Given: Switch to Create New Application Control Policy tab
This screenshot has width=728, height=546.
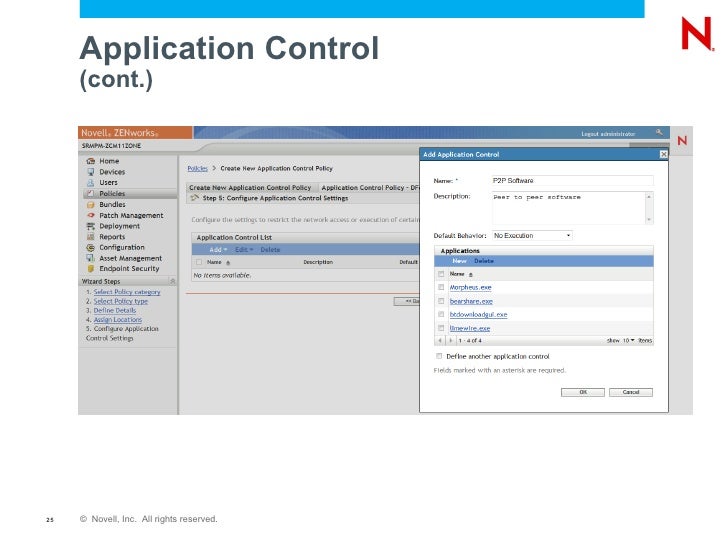Looking at the screenshot, I should pos(250,188).
